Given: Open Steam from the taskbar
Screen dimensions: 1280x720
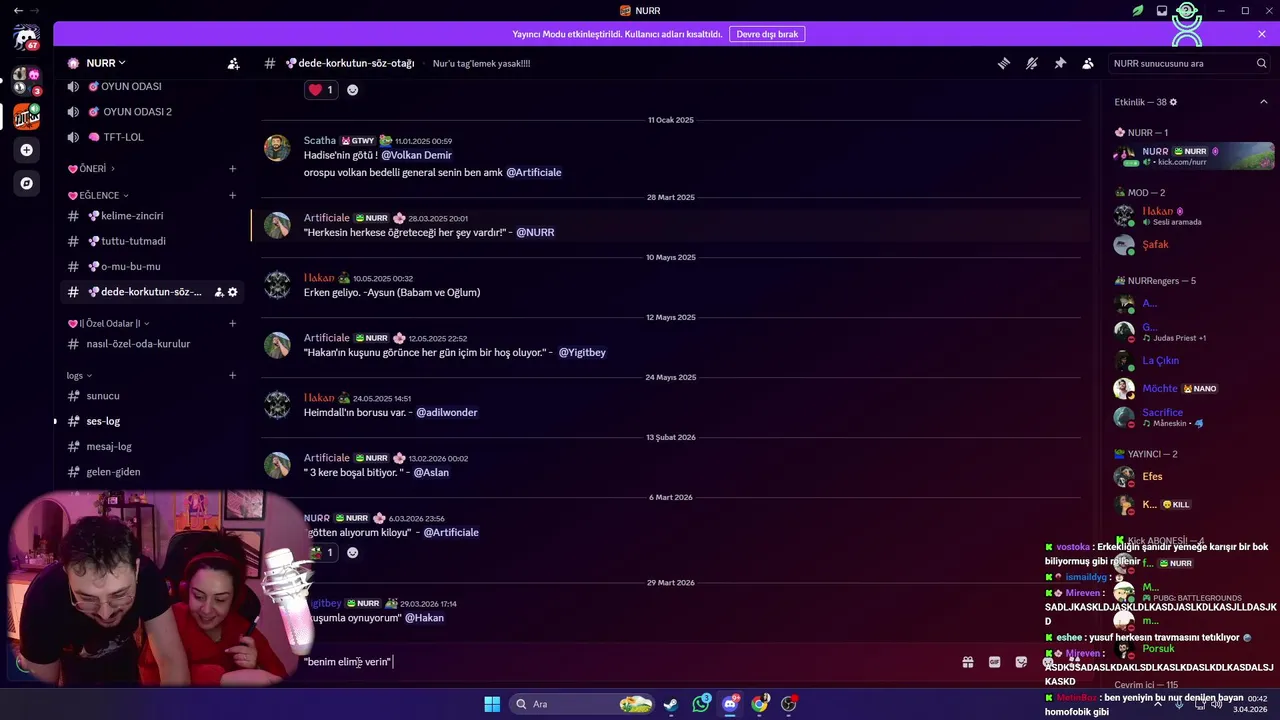Looking at the screenshot, I should pos(671,704).
